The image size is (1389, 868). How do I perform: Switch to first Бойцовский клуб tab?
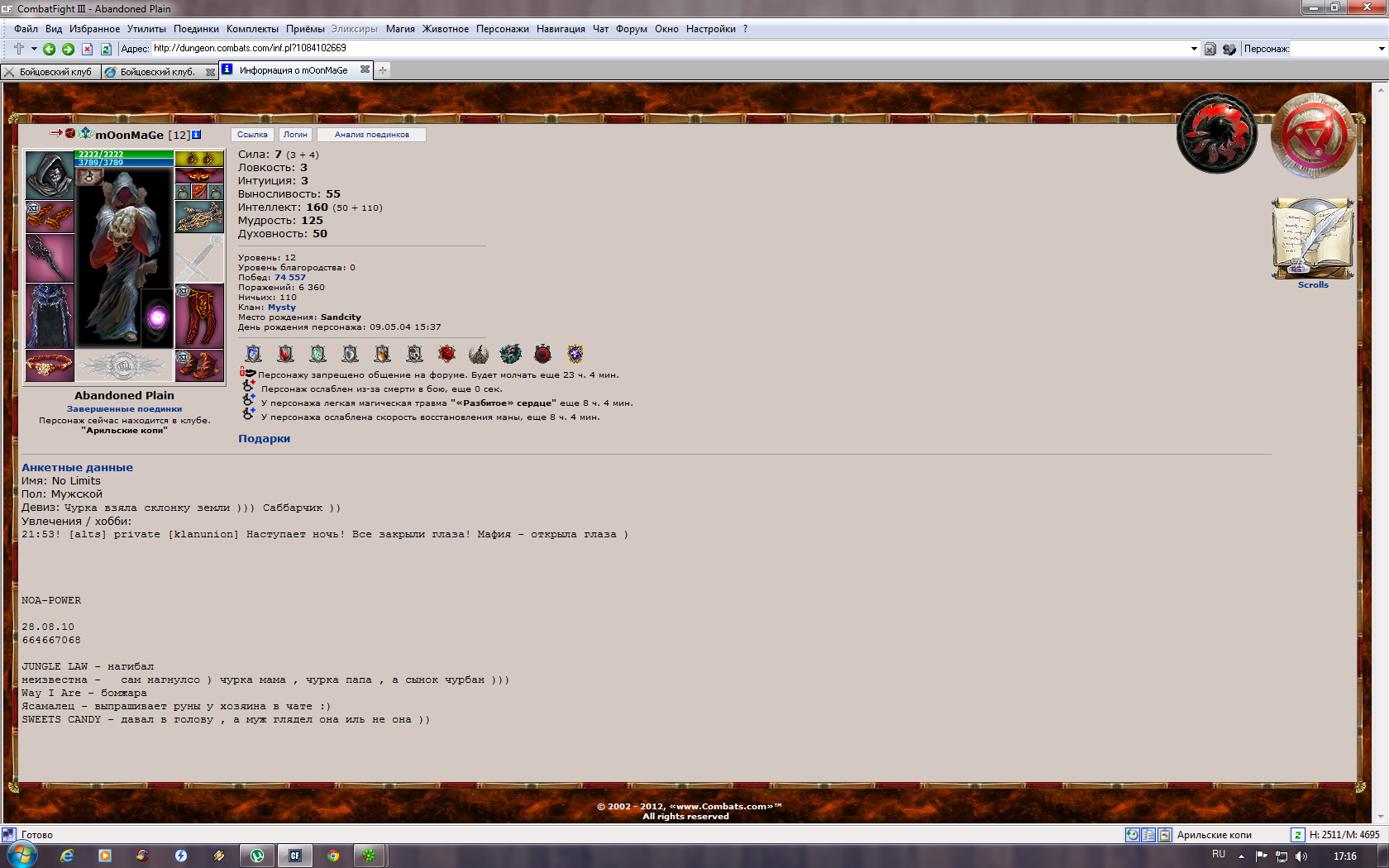tap(50, 72)
